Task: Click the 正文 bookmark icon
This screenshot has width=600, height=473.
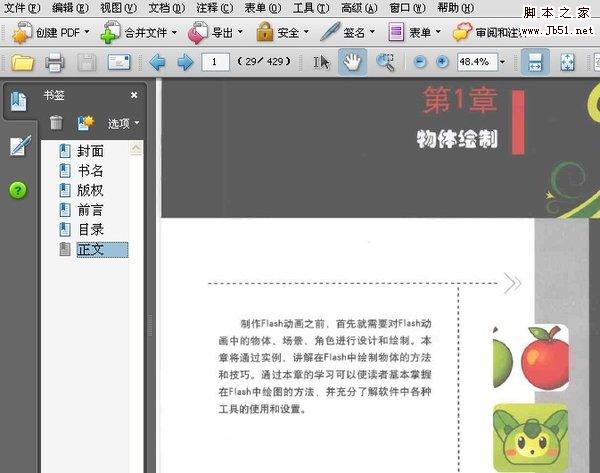Action: (x=65, y=250)
